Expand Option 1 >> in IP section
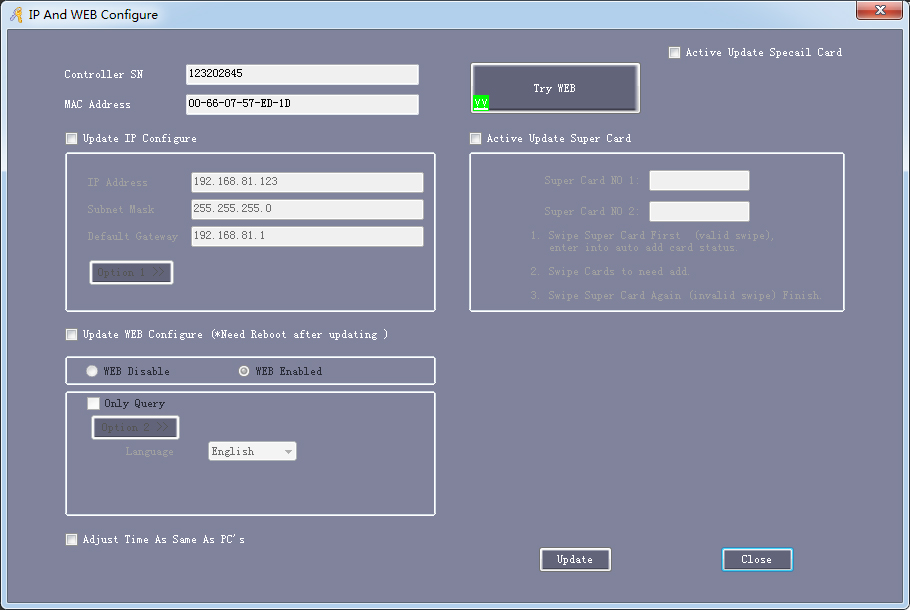The width and height of the screenshot is (910, 610). click(131, 273)
